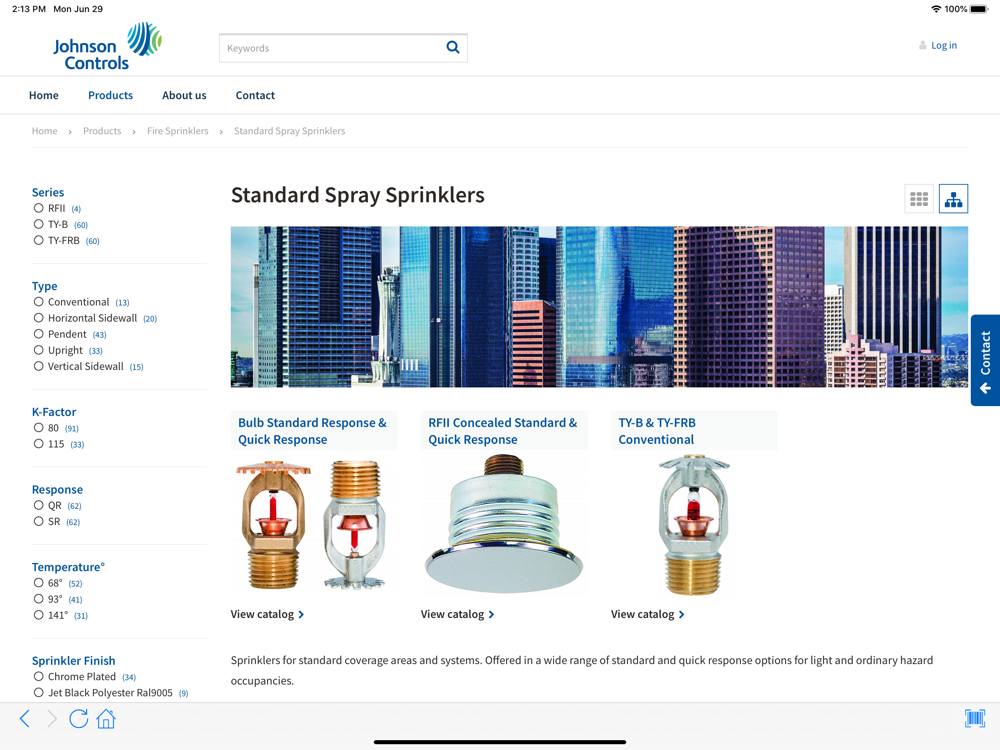
Task: Click the Series filter heading
Action: (48, 192)
